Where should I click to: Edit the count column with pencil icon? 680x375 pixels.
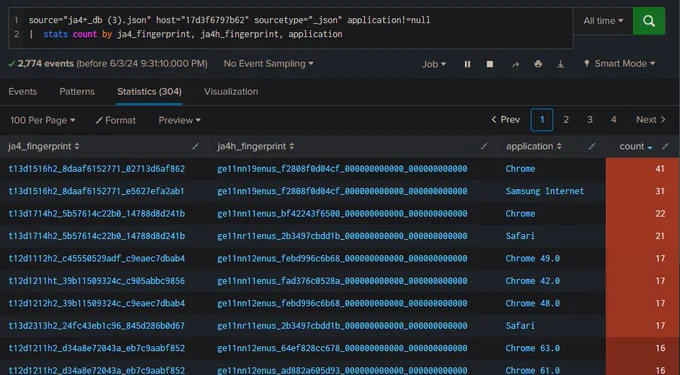[x=666, y=147]
